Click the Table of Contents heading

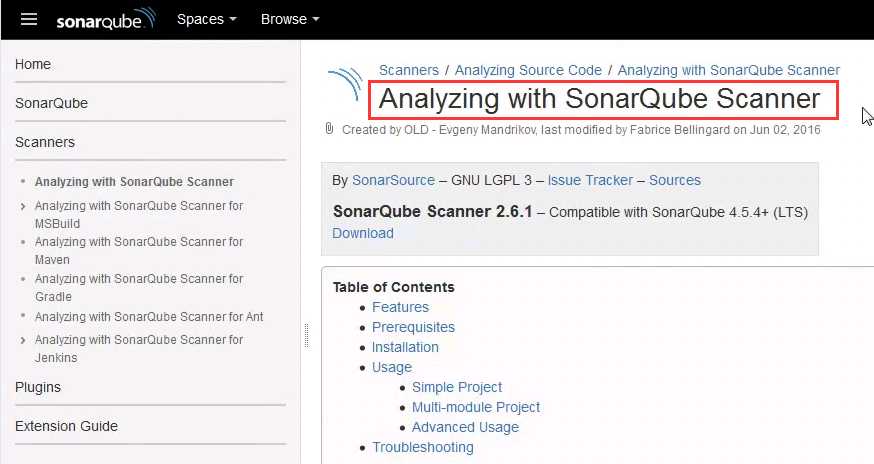click(x=394, y=287)
